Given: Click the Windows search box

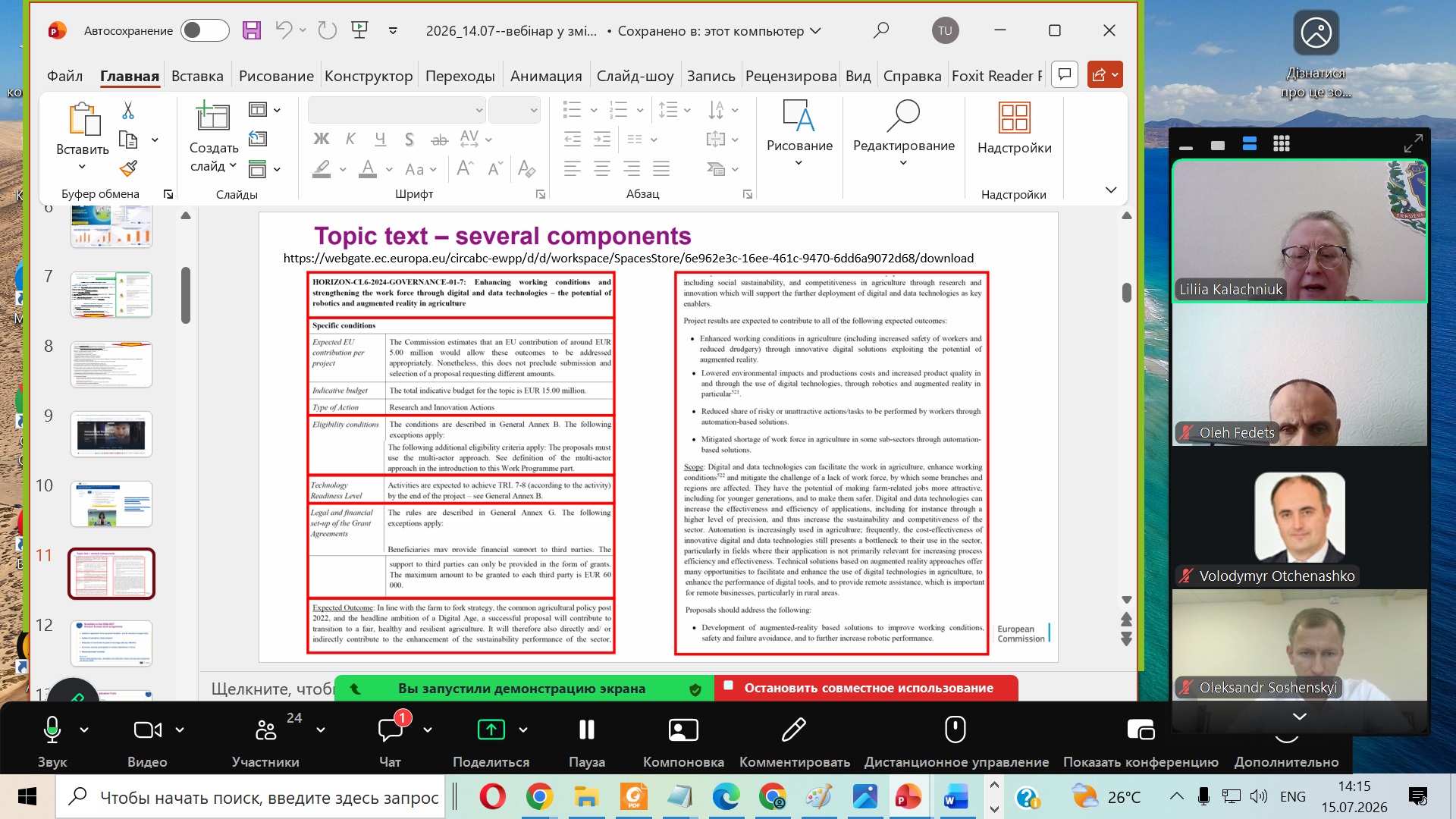Looking at the screenshot, I should pos(250,797).
